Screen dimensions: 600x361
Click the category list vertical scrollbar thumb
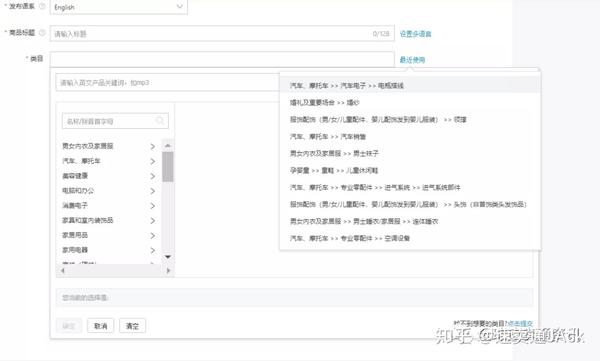168,167
